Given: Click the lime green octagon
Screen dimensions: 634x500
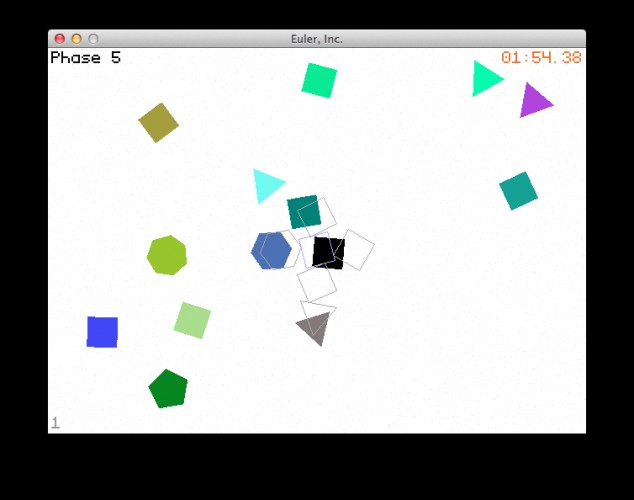Looking at the screenshot, I should click(x=167, y=255).
